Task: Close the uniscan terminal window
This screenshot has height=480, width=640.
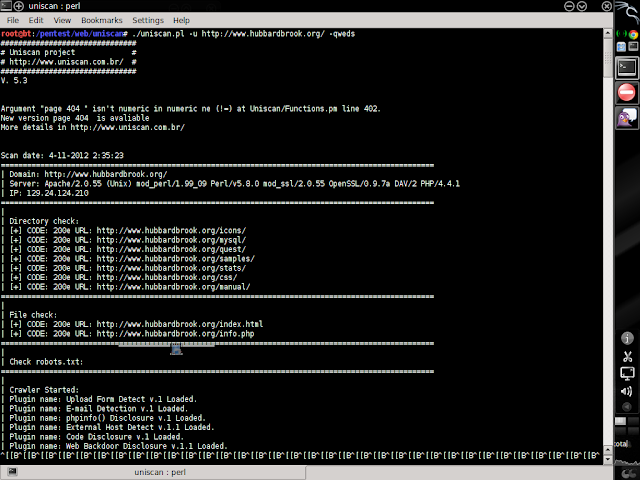Action: pyautogui.click(x=607, y=6)
